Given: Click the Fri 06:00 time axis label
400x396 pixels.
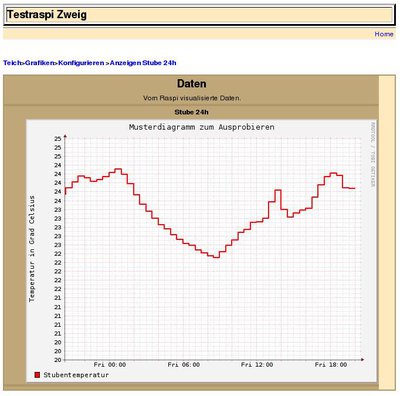Looking at the screenshot, I should (x=184, y=365).
